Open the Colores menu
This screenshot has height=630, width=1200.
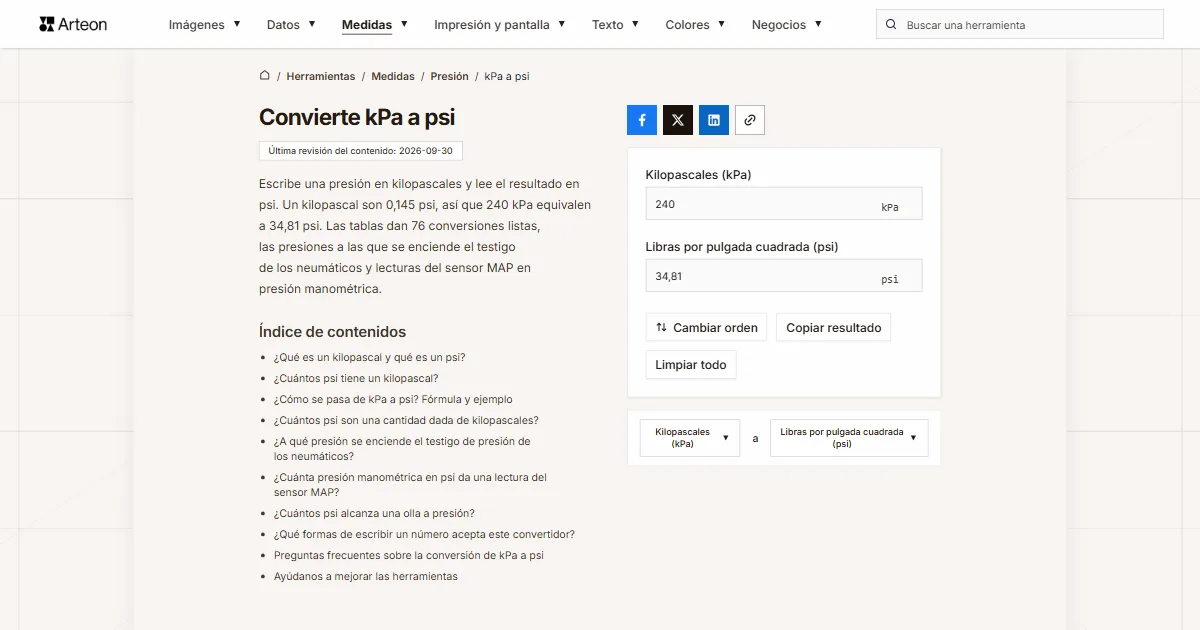[x=695, y=25]
